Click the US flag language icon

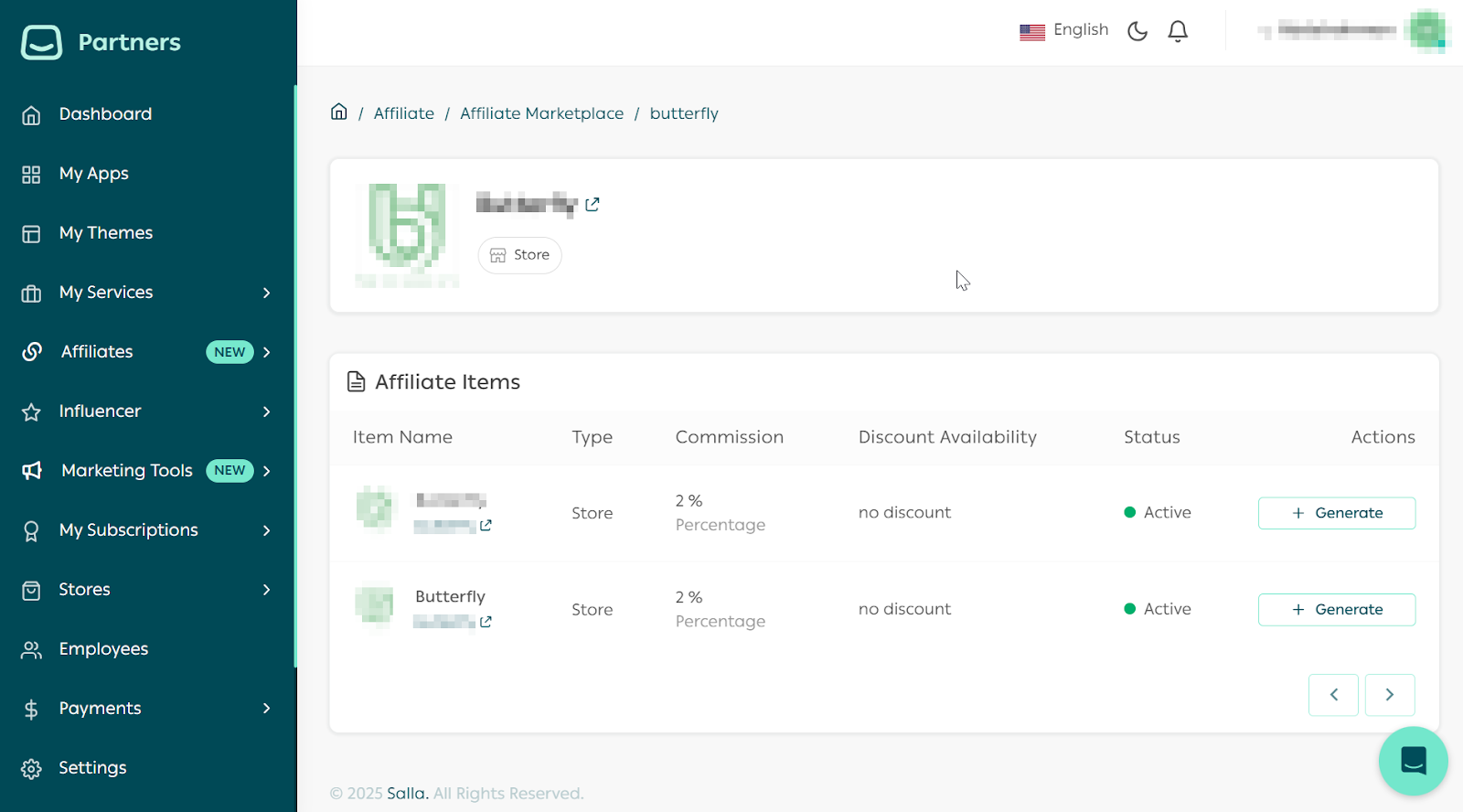click(x=1032, y=32)
